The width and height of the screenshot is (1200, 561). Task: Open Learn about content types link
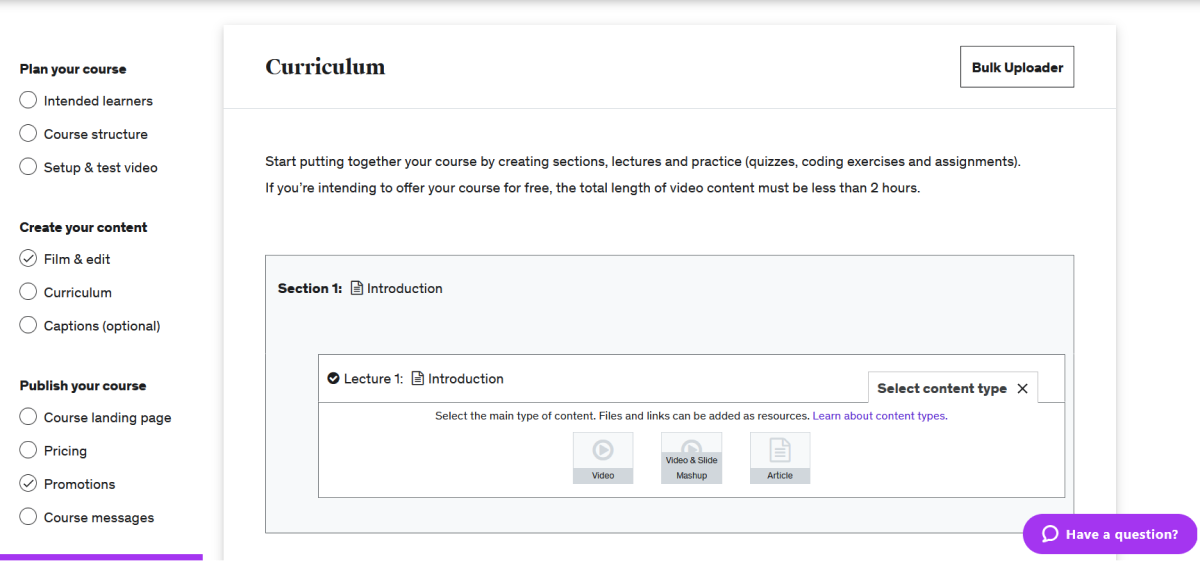879,416
